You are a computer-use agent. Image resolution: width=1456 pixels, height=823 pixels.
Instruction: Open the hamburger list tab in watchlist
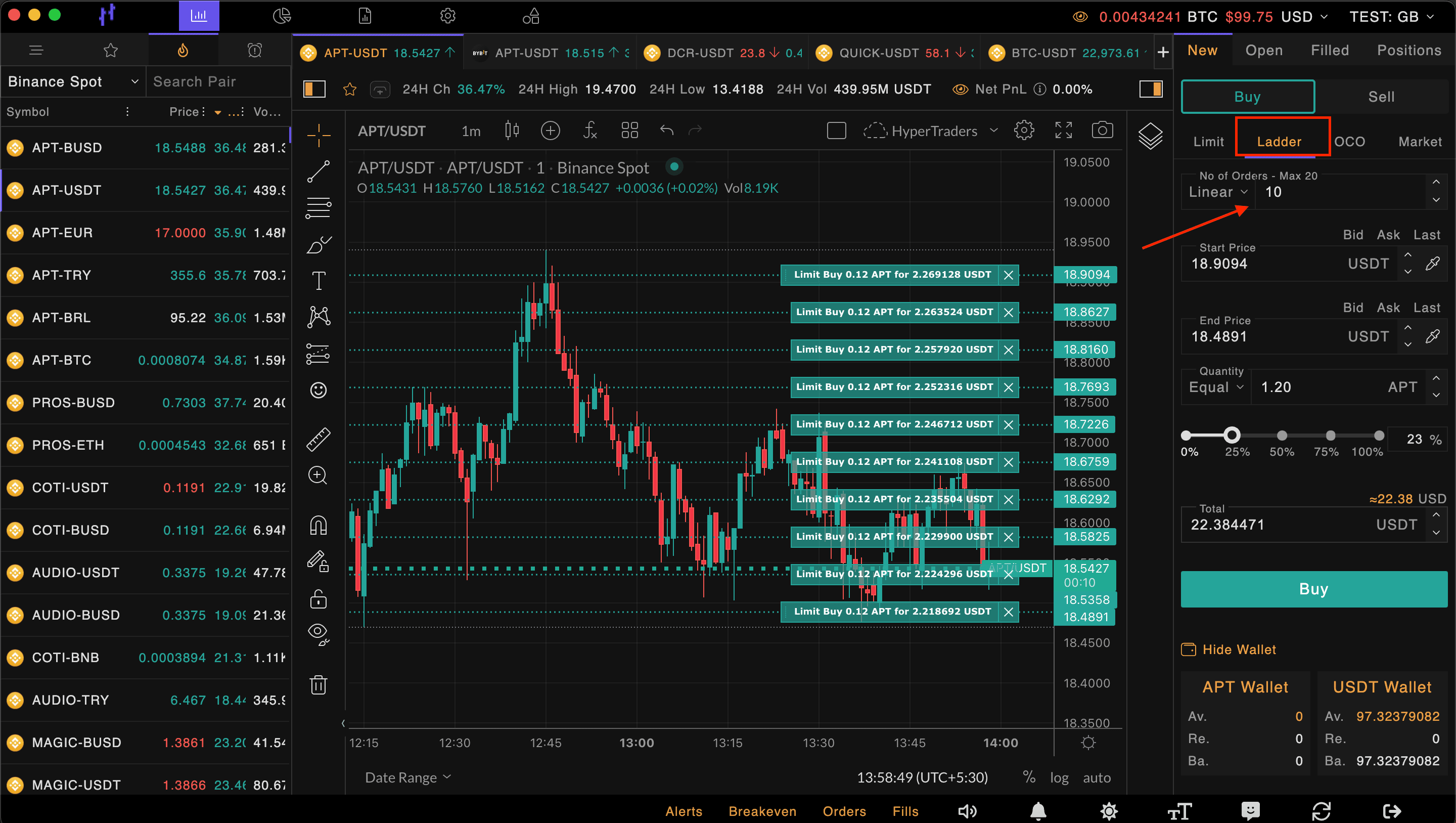pos(36,51)
